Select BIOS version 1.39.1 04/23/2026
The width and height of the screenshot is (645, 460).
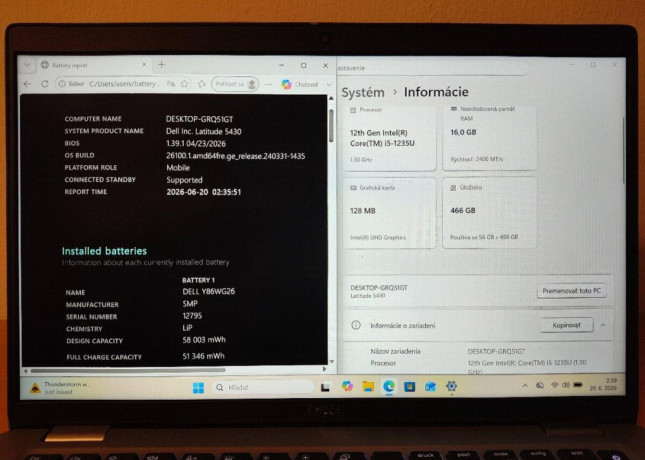(196, 144)
